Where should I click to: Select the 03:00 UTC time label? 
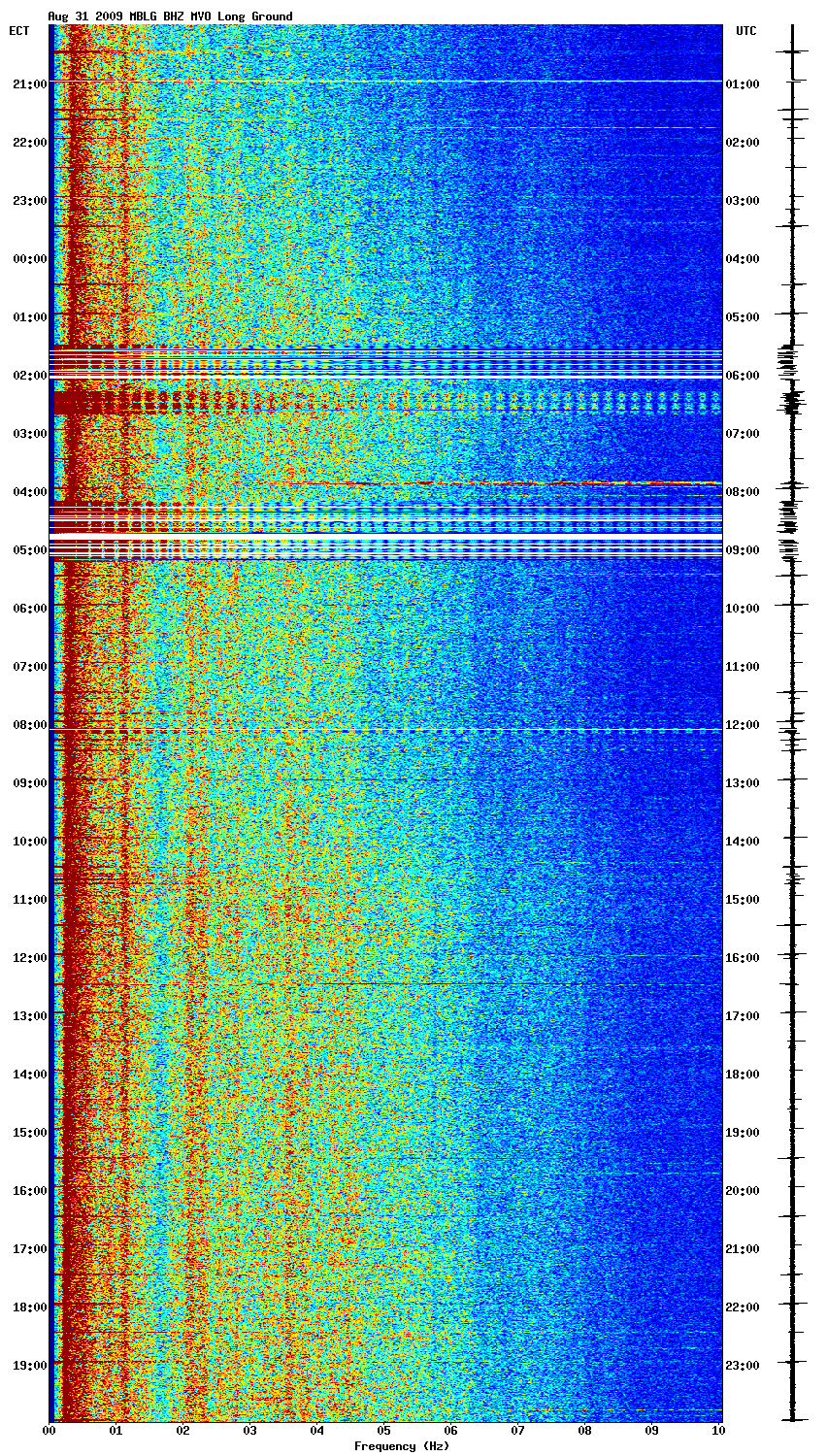coord(742,201)
